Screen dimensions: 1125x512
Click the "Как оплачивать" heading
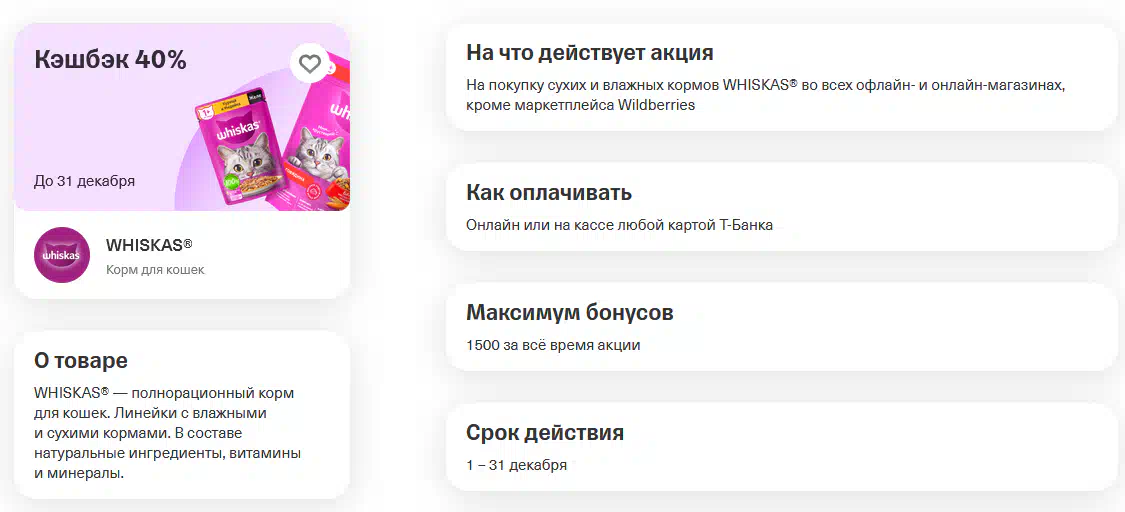tap(549, 193)
